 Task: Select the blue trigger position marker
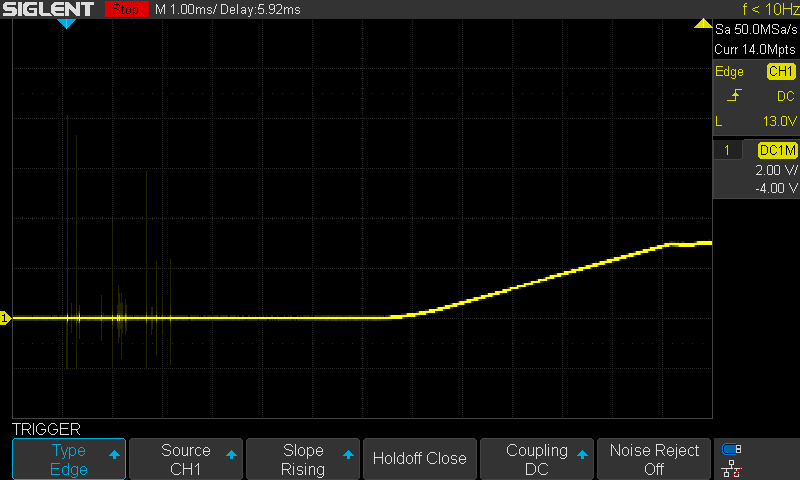(66, 23)
